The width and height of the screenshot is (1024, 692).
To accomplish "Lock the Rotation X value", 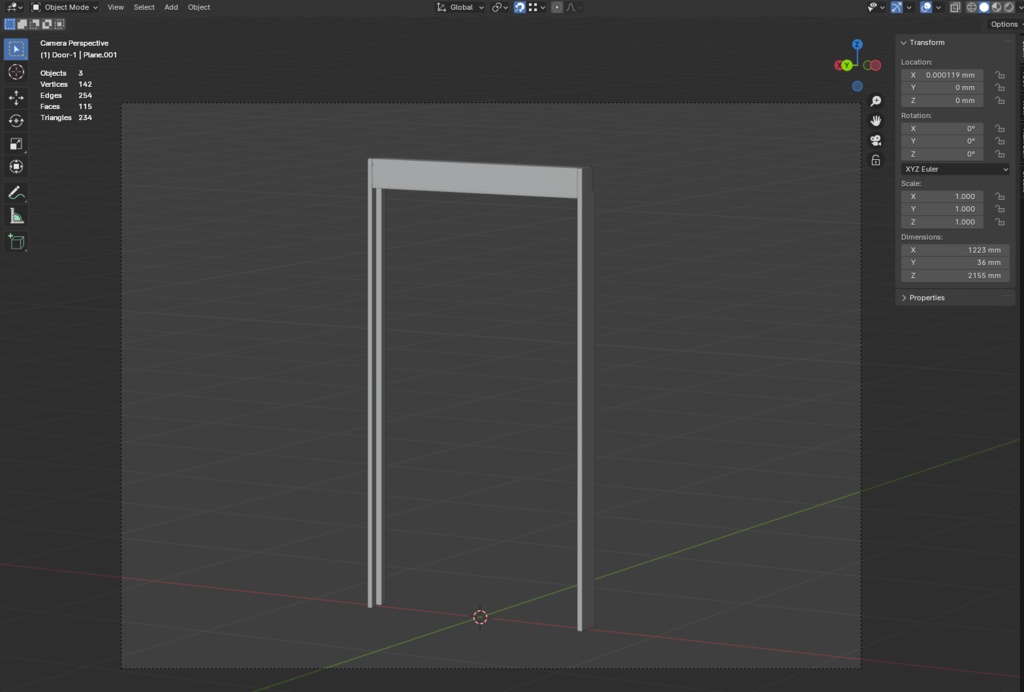I will (999, 129).
